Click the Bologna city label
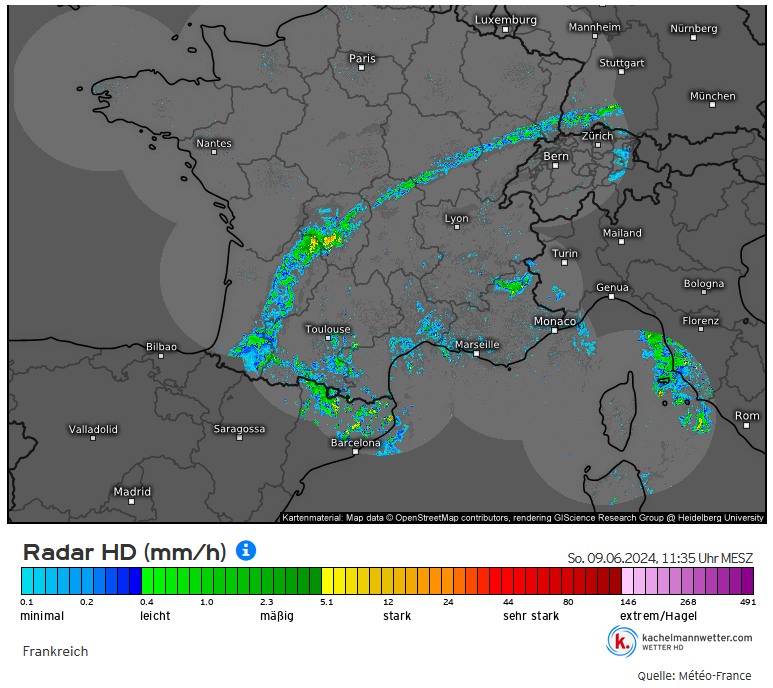 coord(704,283)
